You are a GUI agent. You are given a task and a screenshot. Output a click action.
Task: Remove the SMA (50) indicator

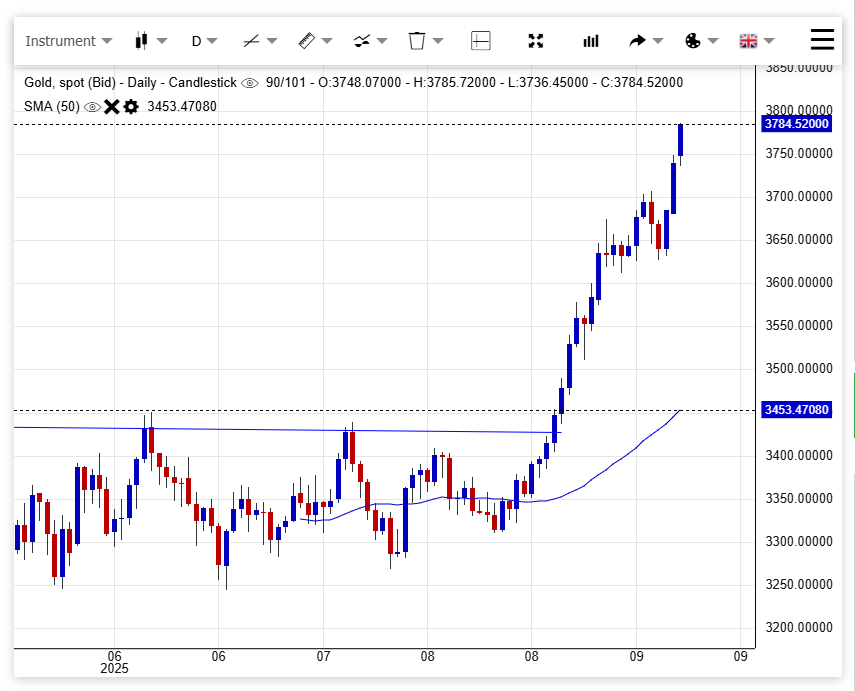(112, 106)
